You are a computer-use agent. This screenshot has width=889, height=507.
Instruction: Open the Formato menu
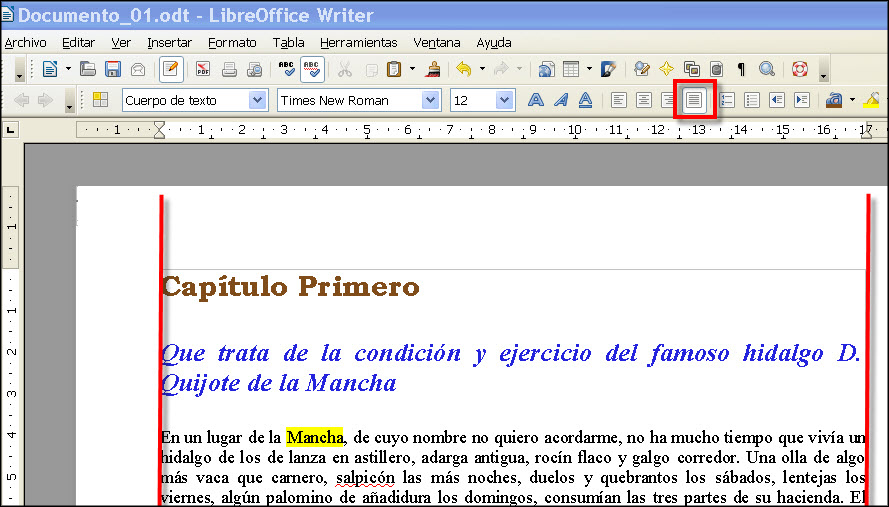(x=232, y=43)
